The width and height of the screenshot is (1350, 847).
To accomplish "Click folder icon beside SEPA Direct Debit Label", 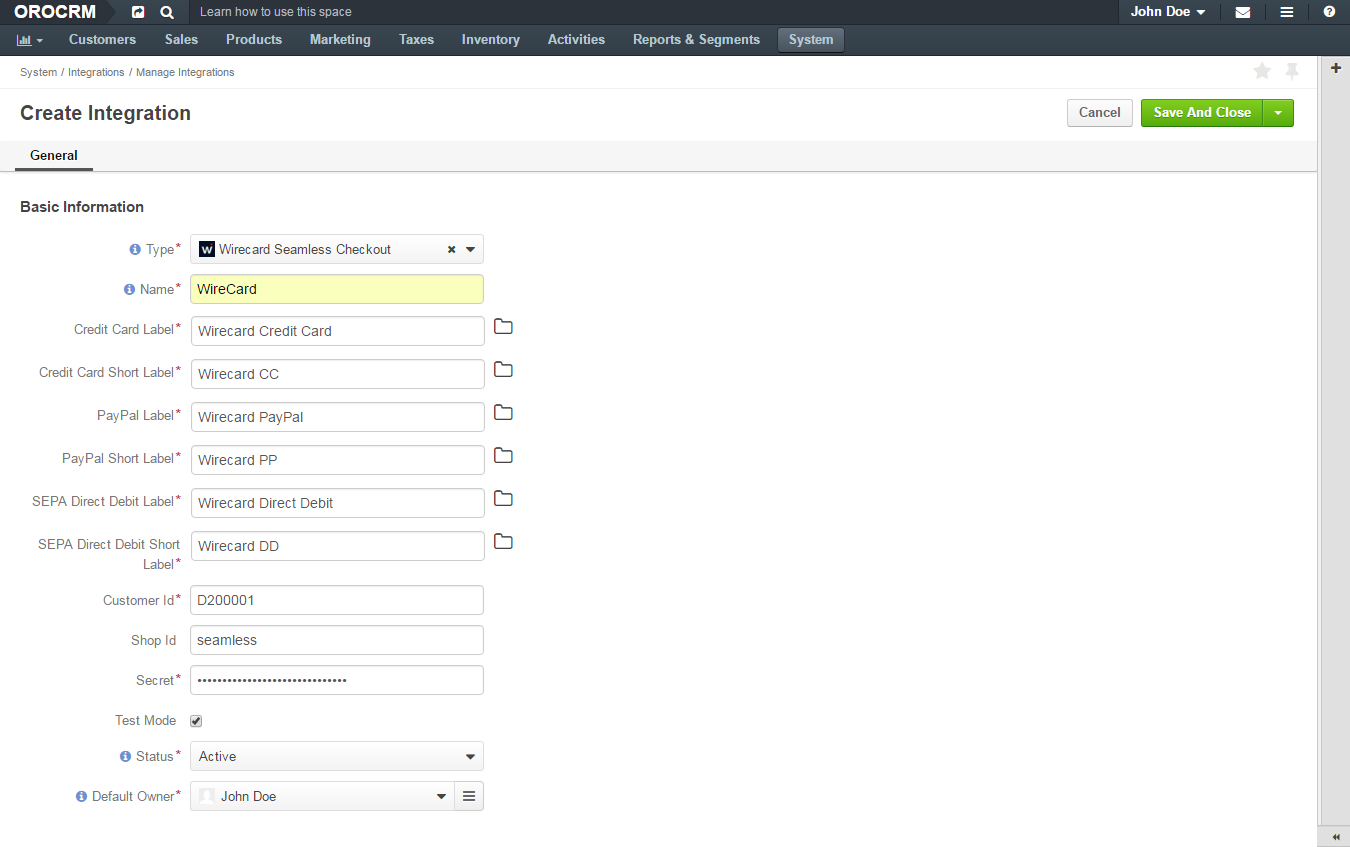I will 503,499.
